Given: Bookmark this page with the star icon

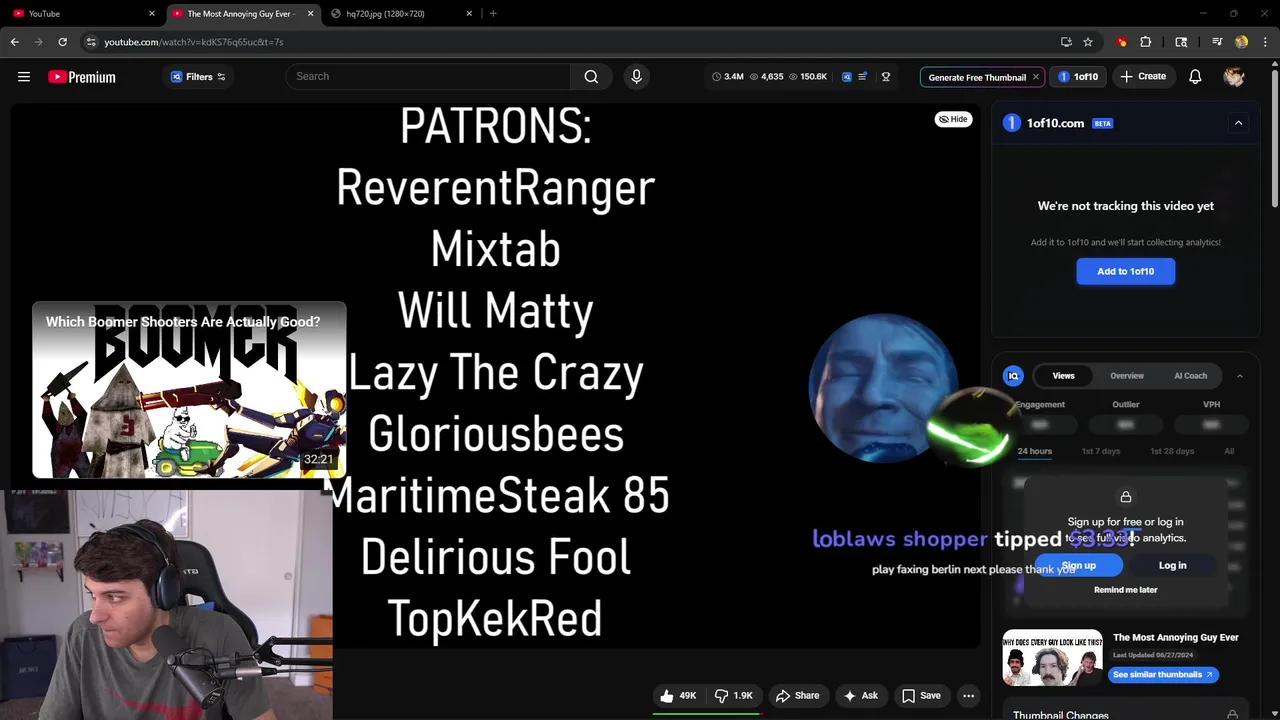Looking at the screenshot, I should pos(1088,42).
